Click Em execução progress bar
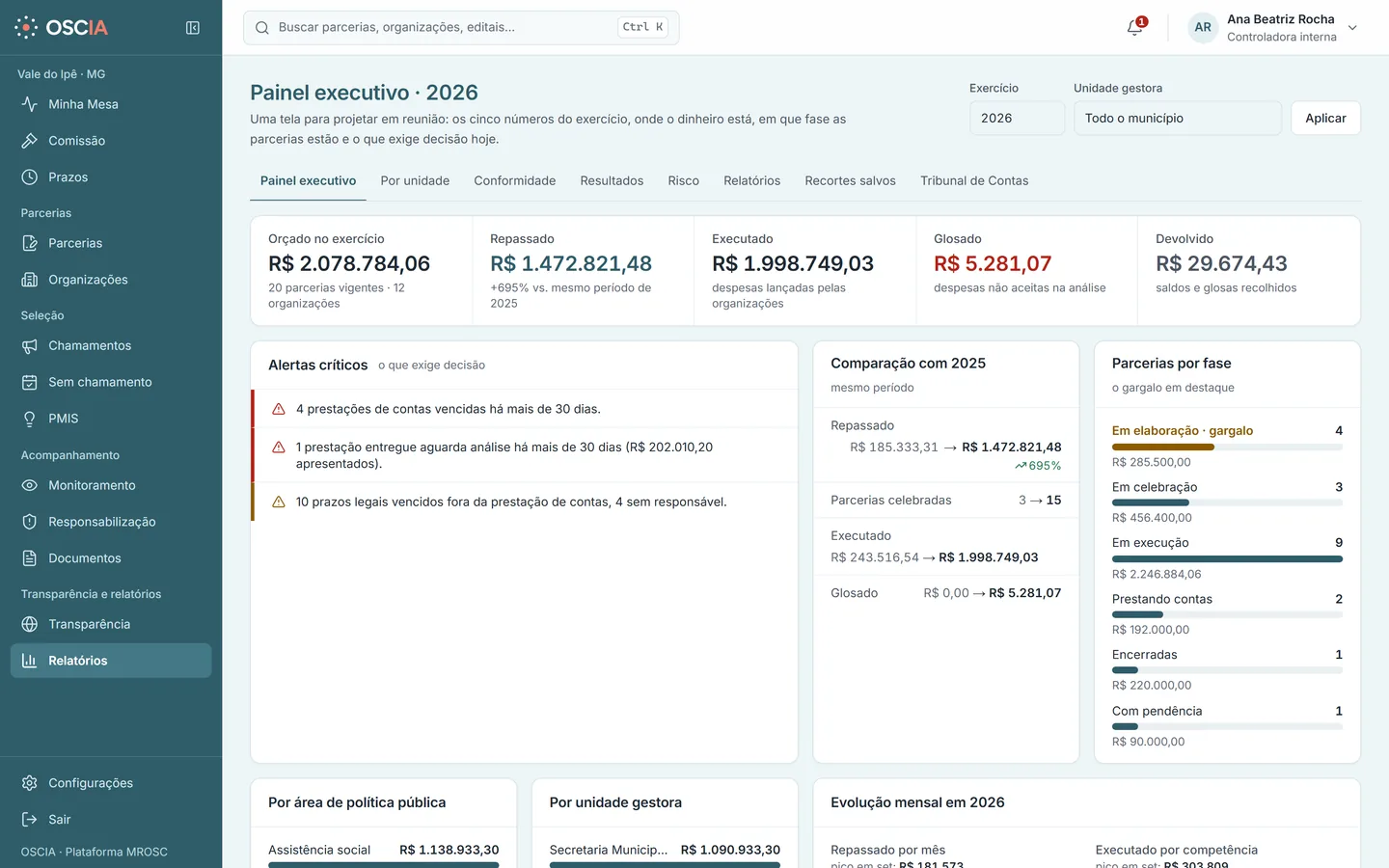 (1227, 558)
